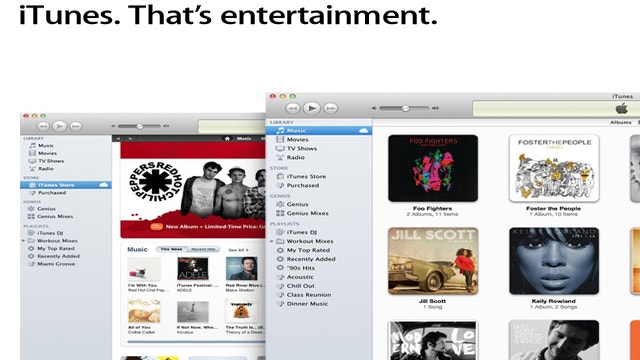Click store back arrow in back window
The height and width of the screenshot is (360, 640).
[119, 139]
